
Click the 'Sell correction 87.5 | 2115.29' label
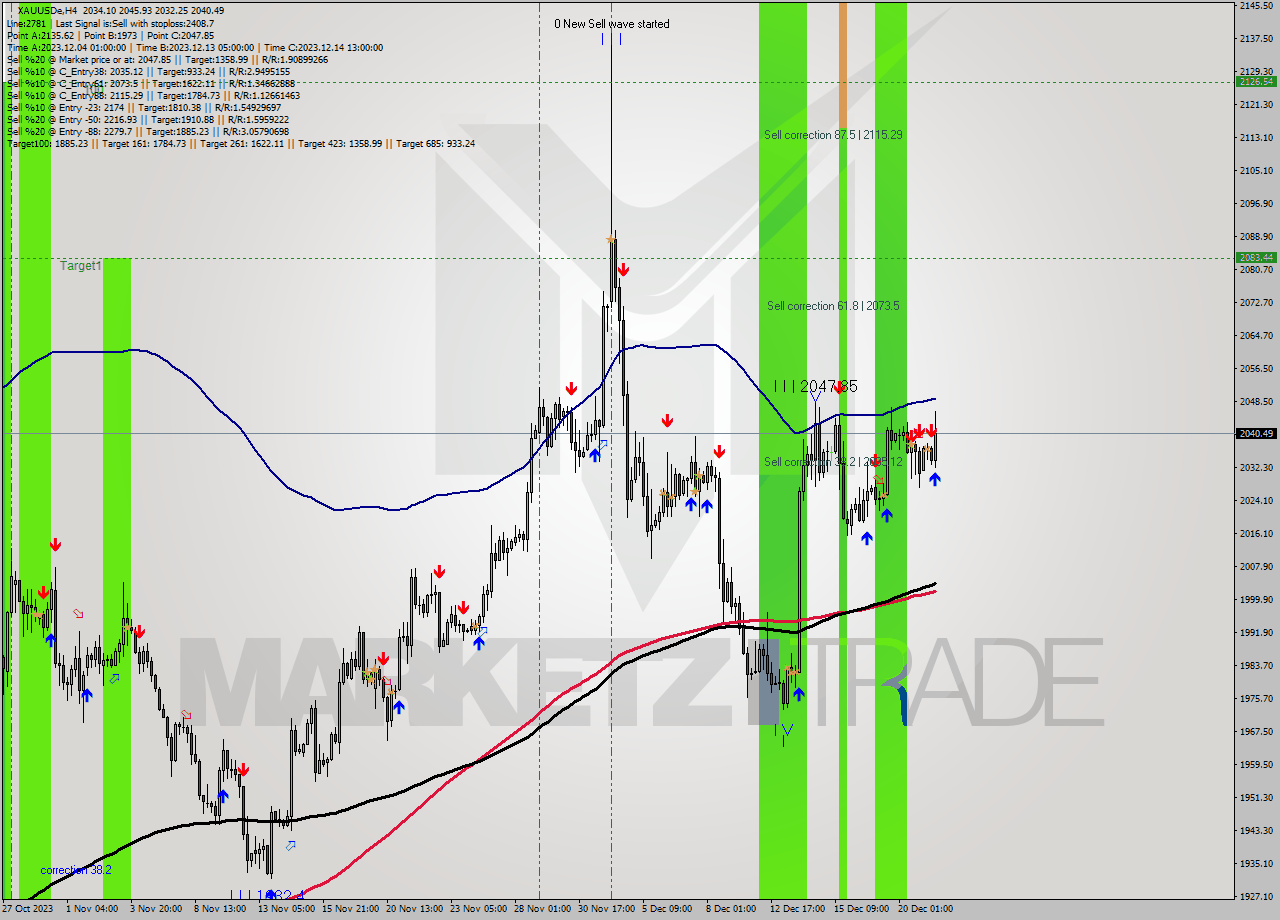click(833, 135)
